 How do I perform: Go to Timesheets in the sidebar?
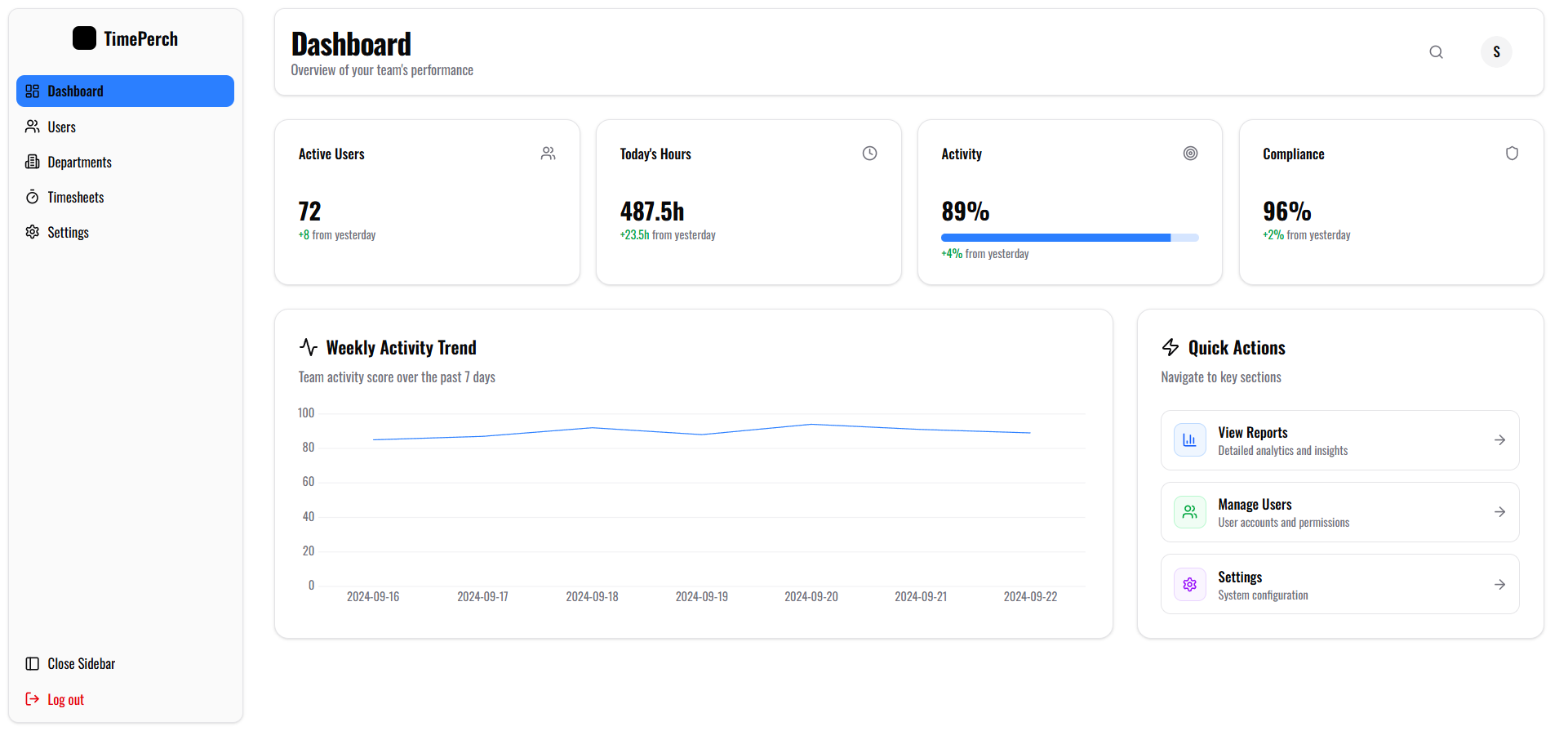75,198
